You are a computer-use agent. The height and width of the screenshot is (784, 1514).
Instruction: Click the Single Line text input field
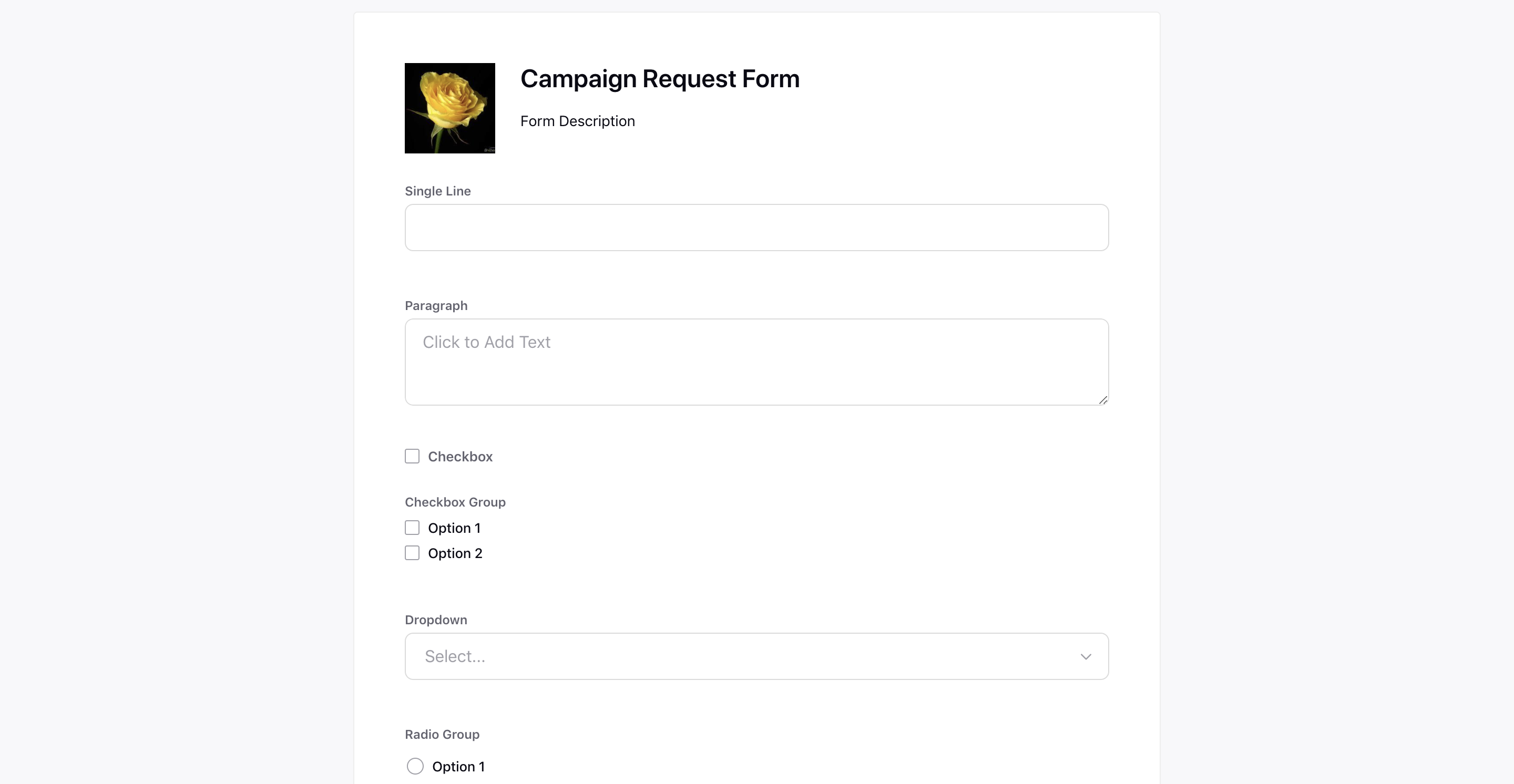757,227
